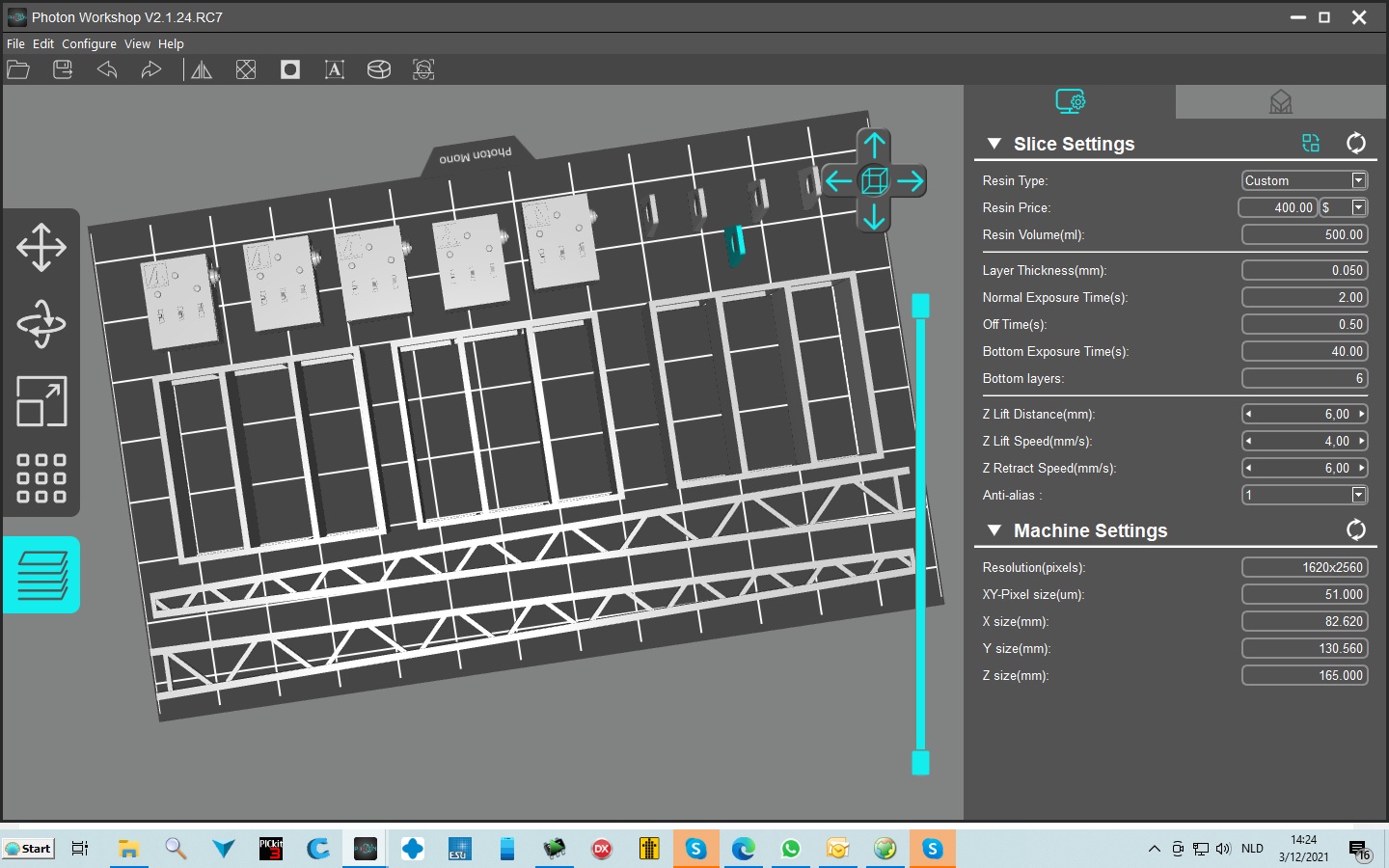This screenshot has width=1389, height=868.
Task: Reset view with the center cube icon
Action: click(x=874, y=180)
